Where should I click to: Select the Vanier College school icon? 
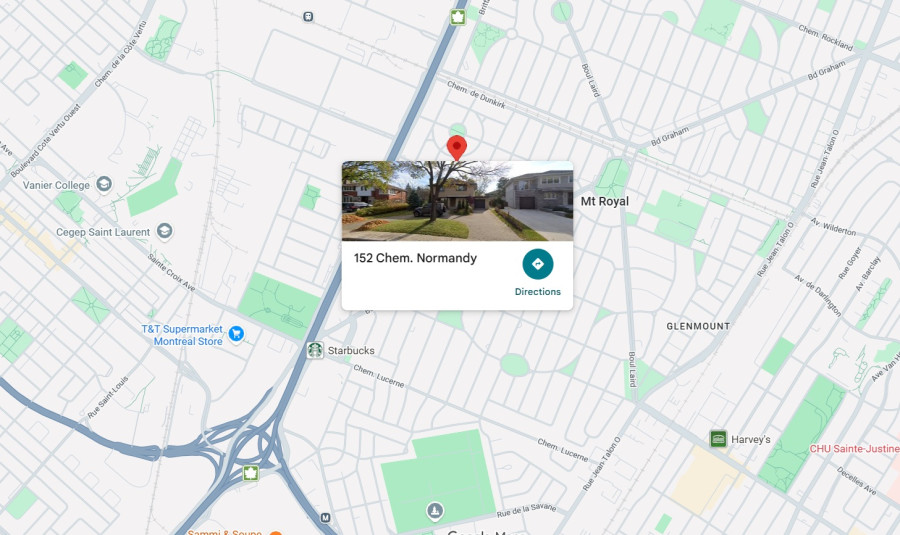104,184
